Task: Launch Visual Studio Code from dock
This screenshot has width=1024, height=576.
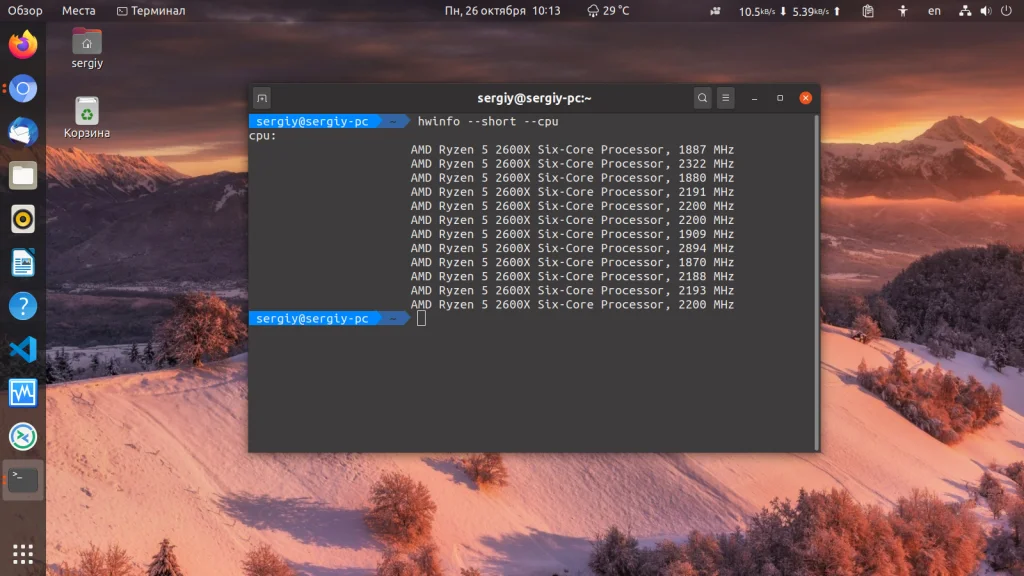Action: click(x=23, y=349)
